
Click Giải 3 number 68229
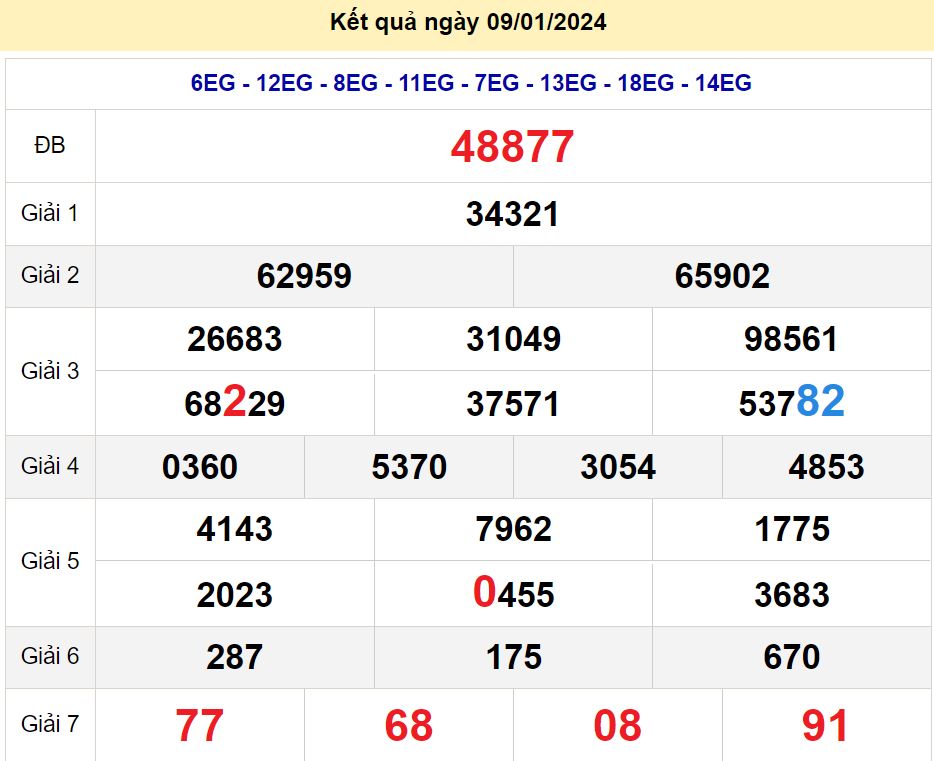235,403
